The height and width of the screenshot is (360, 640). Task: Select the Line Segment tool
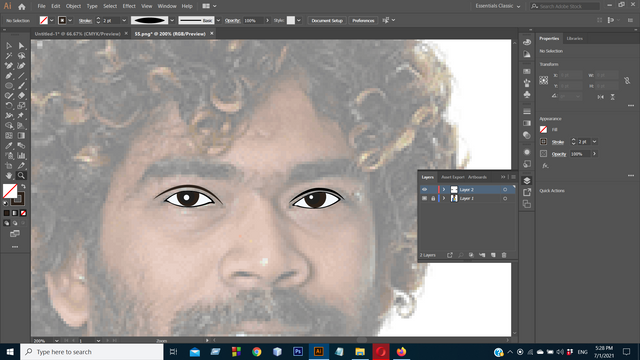pos(21,76)
